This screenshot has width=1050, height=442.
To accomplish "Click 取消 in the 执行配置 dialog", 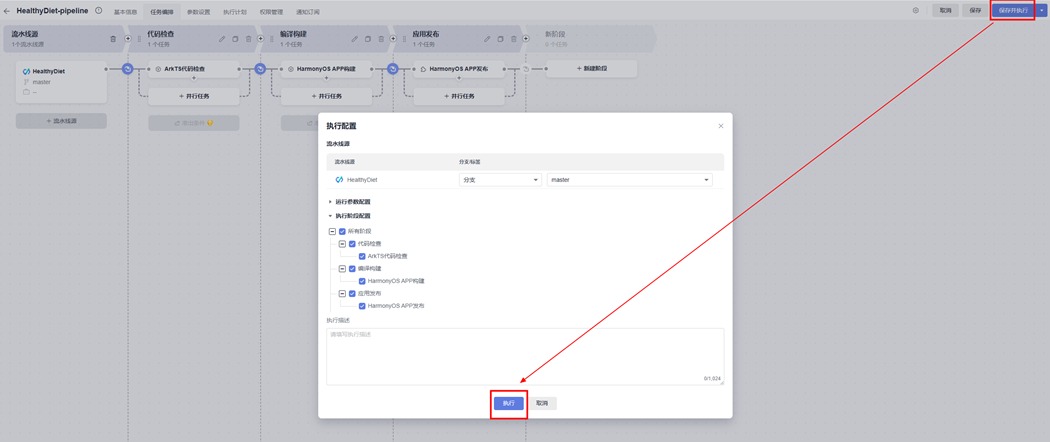I will 542,403.
